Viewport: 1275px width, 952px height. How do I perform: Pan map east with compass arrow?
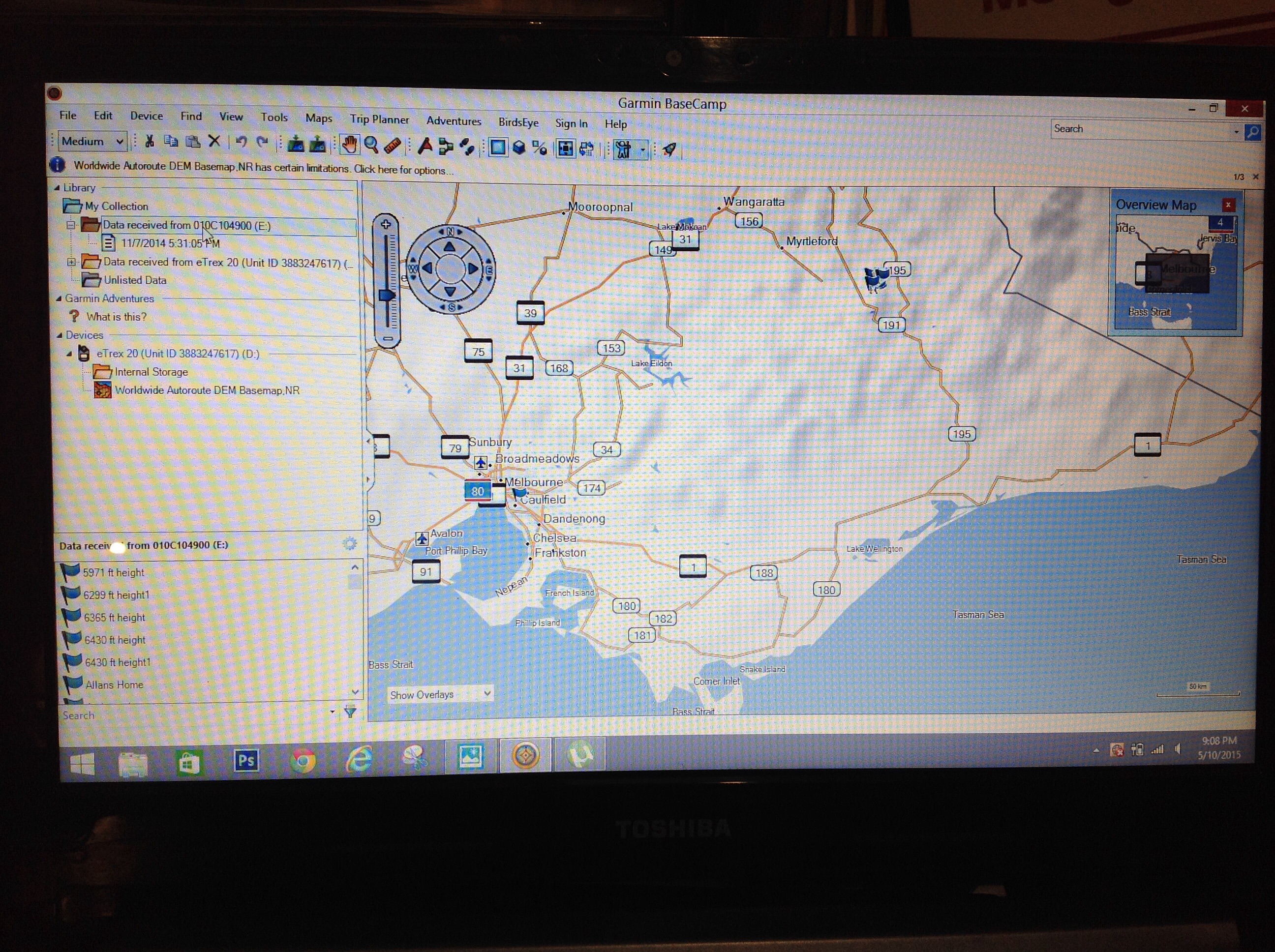pyautogui.click(x=473, y=268)
